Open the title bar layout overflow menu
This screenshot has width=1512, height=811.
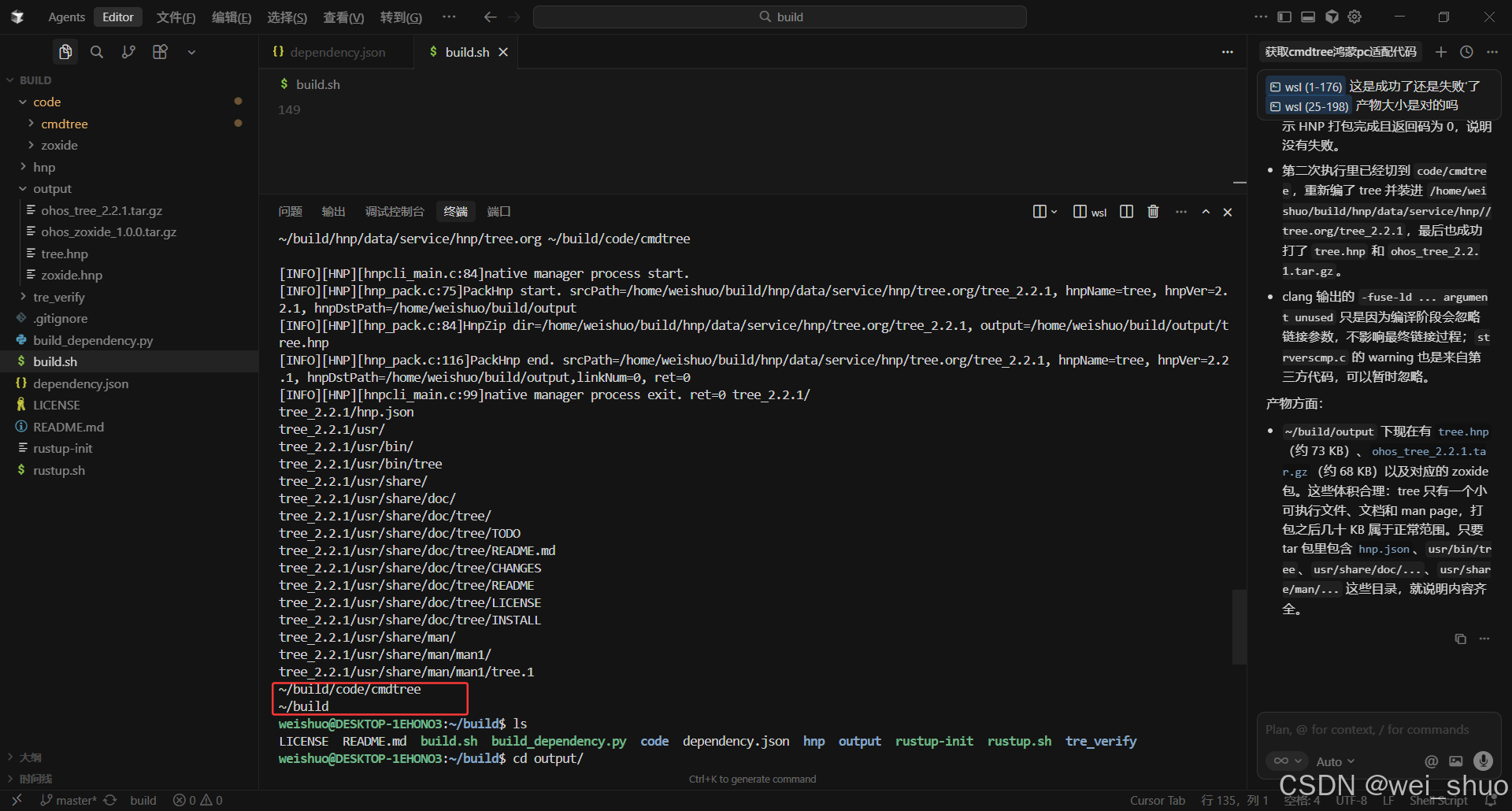pos(1261,17)
